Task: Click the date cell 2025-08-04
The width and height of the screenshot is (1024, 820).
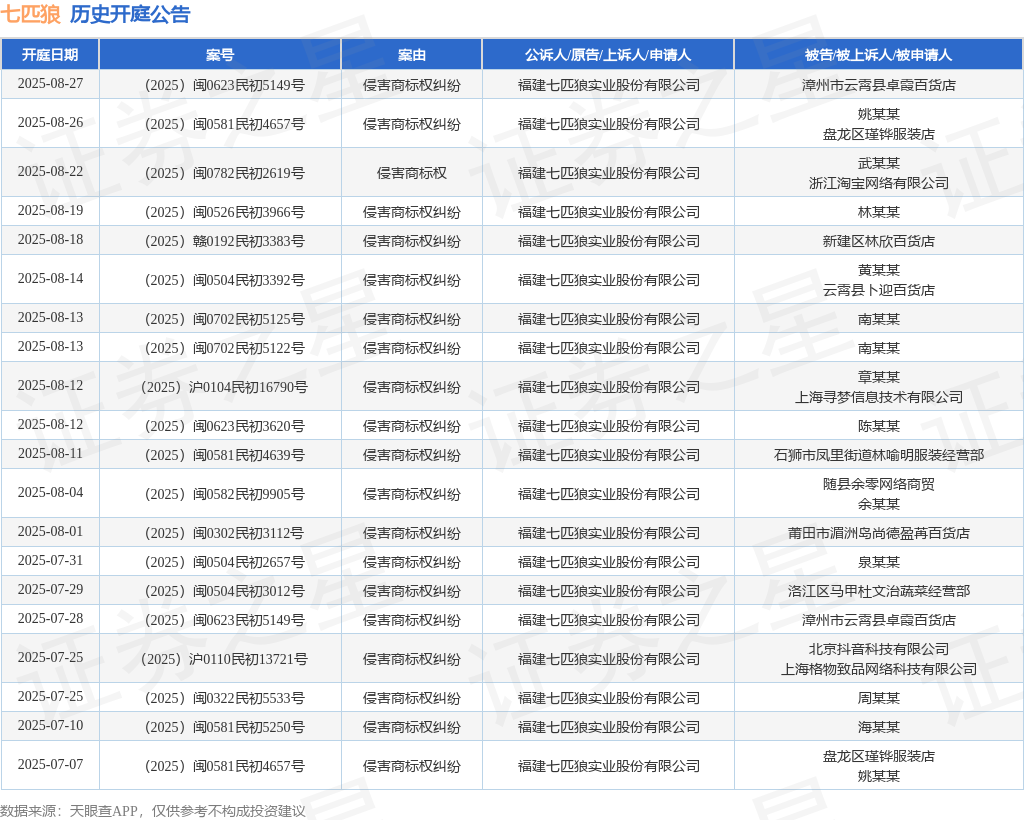Action: 50,492
